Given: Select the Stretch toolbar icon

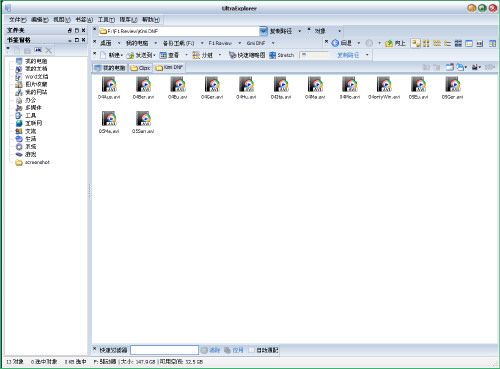Looking at the screenshot, I should point(272,55).
